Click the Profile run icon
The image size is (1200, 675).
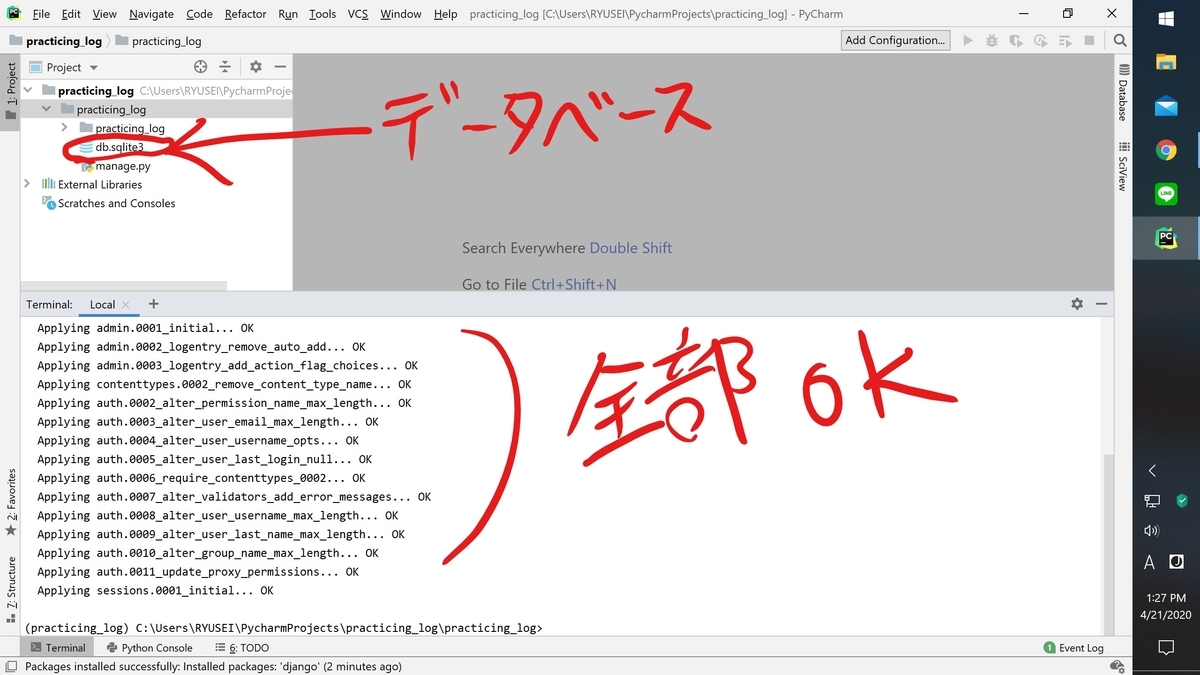[1040, 40]
